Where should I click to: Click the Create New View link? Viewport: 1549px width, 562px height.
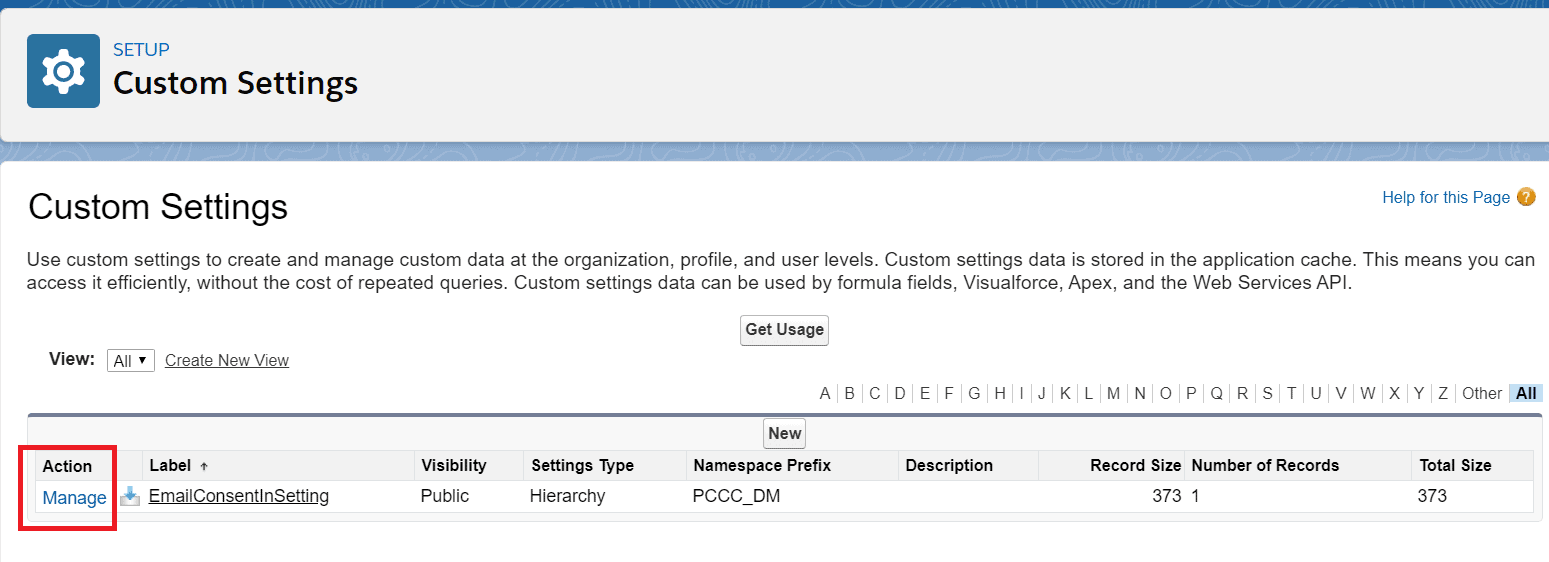[x=227, y=361]
